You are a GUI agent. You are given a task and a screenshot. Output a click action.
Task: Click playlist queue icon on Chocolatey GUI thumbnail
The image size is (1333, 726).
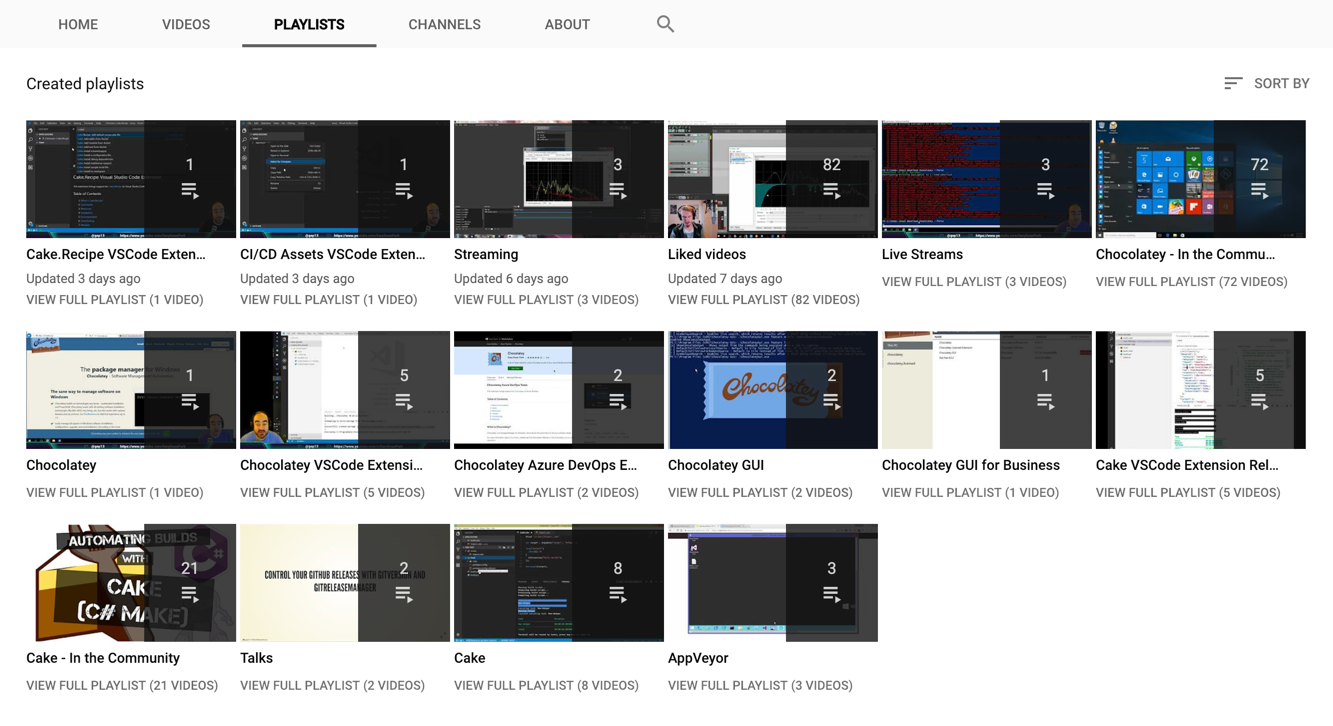(831, 401)
